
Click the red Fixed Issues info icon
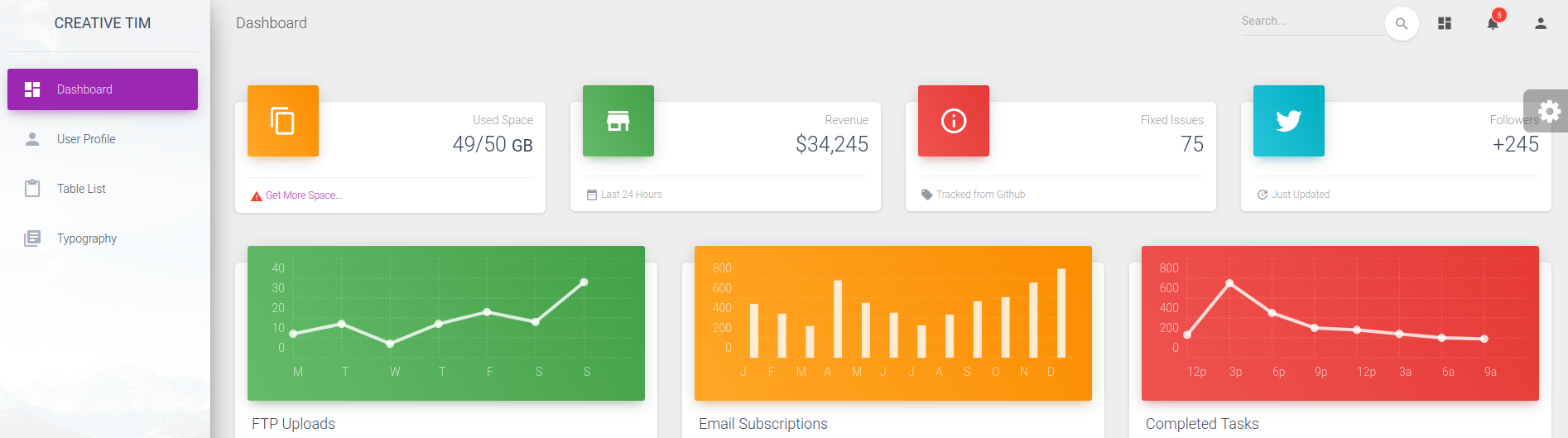point(954,121)
